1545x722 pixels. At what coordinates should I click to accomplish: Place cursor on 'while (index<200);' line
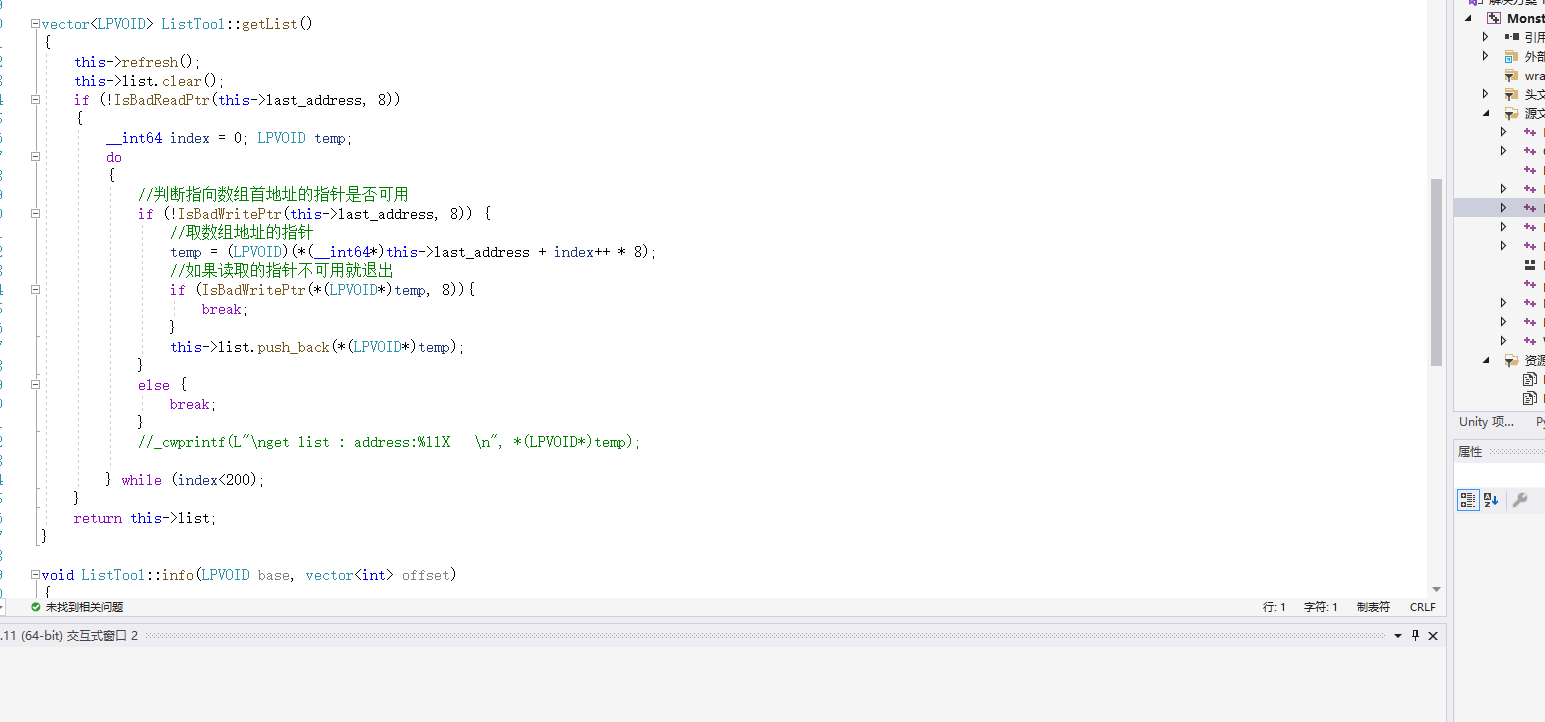pyautogui.click(x=193, y=480)
